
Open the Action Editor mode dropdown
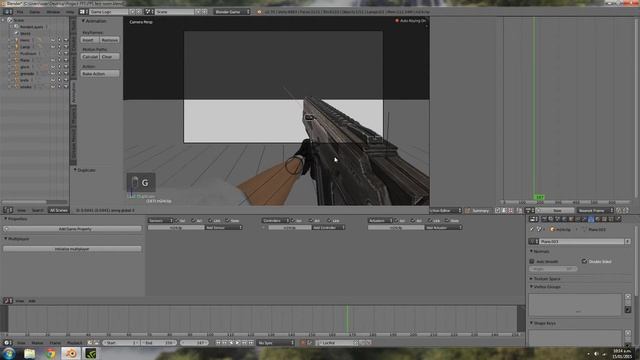tap(446, 211)
